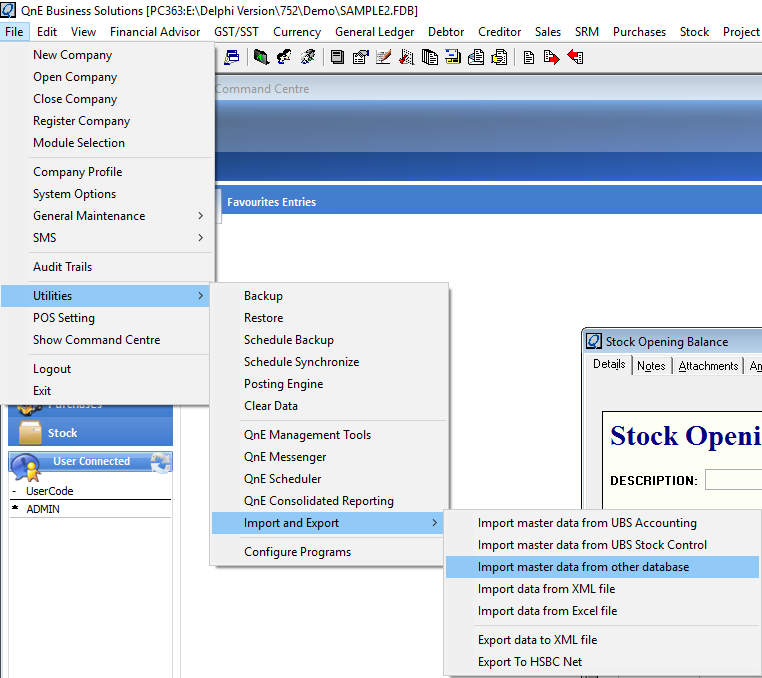Click the two-people icon in the toolbar
The width and height of the screenshot is (762, 678).
pyautogui.click(x=284, y=57)
